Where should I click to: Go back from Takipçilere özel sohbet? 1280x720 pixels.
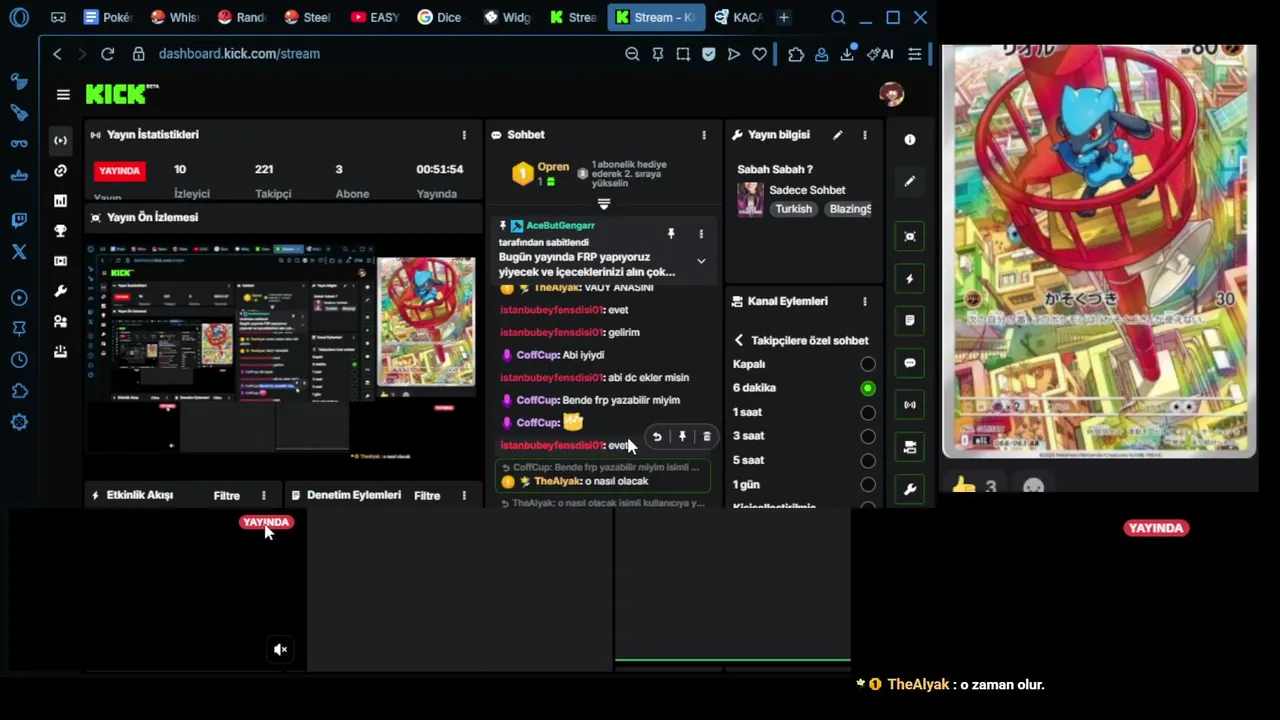click(739, 341)
